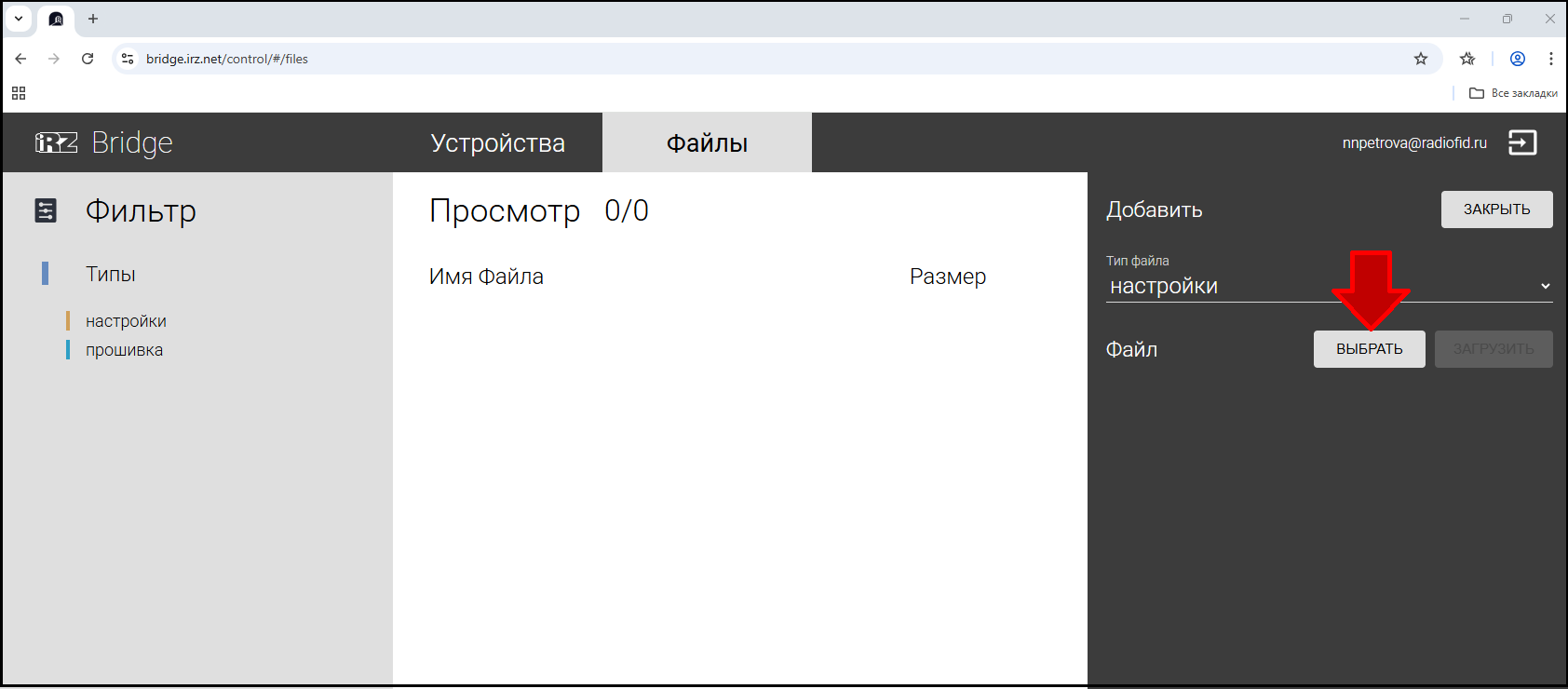The height and width of the screenshot is (689, 1568).
Task: Click the browser address bar URL
Action: pos(227,59)
